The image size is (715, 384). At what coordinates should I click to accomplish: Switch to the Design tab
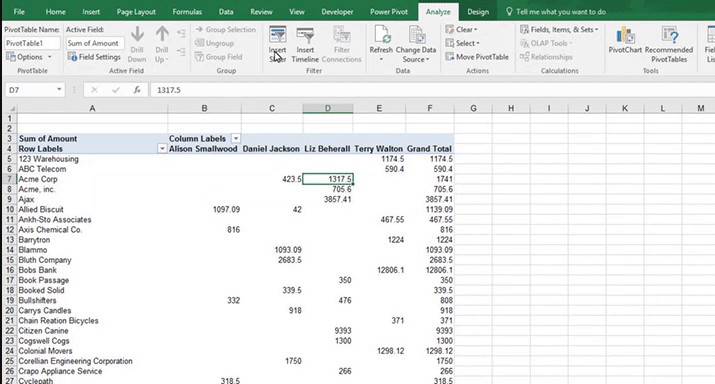coord(478,12)
